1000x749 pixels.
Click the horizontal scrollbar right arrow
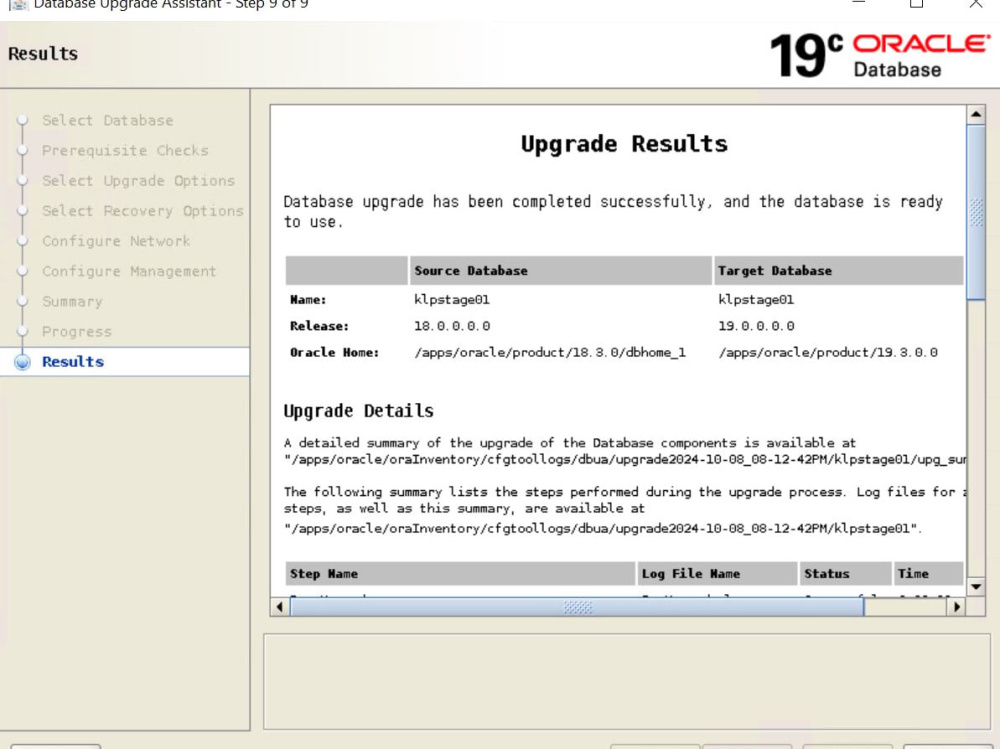pos(957,607)
